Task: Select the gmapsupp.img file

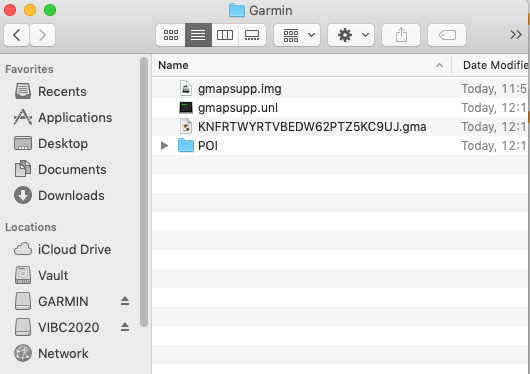Action: (x=339, y=89)
